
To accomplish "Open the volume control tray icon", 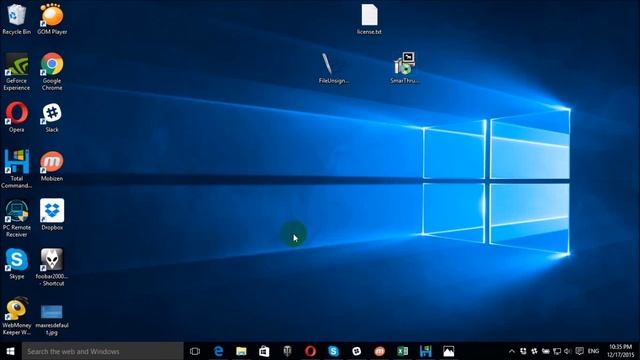I will pyautogui.click(x=568, y=351).
